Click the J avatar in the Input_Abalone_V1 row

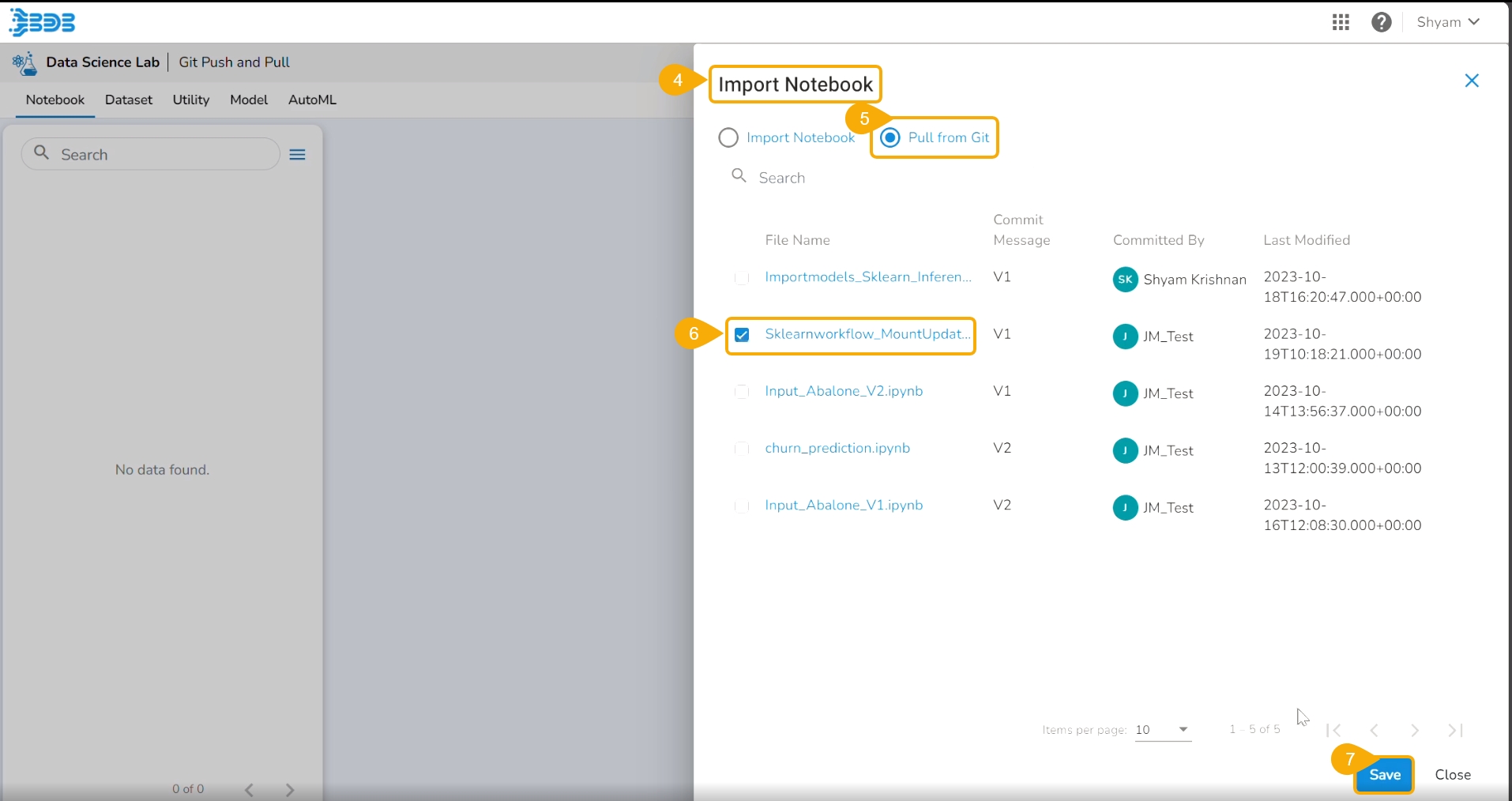[1125, 507]
